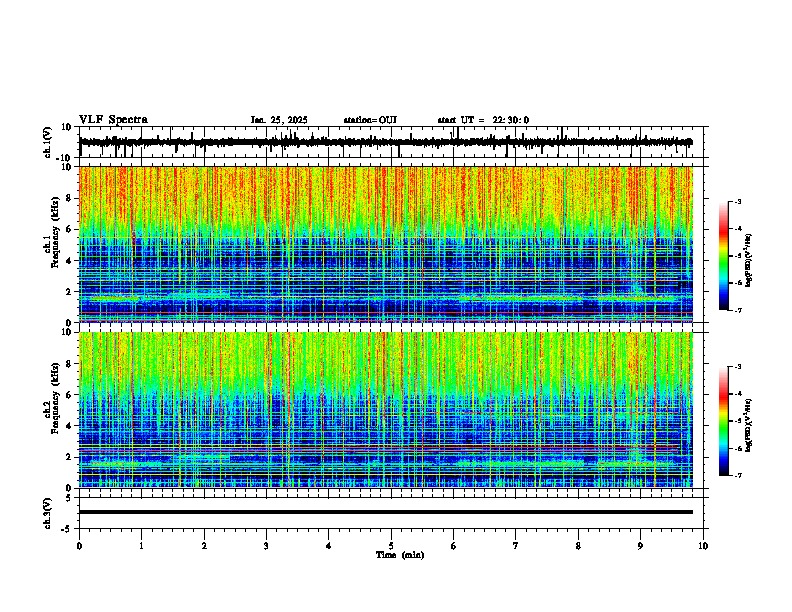Viewport: 792px width, 612px height.
Task: Click time axis tick label "3"
Action: (x=266, y=546)
